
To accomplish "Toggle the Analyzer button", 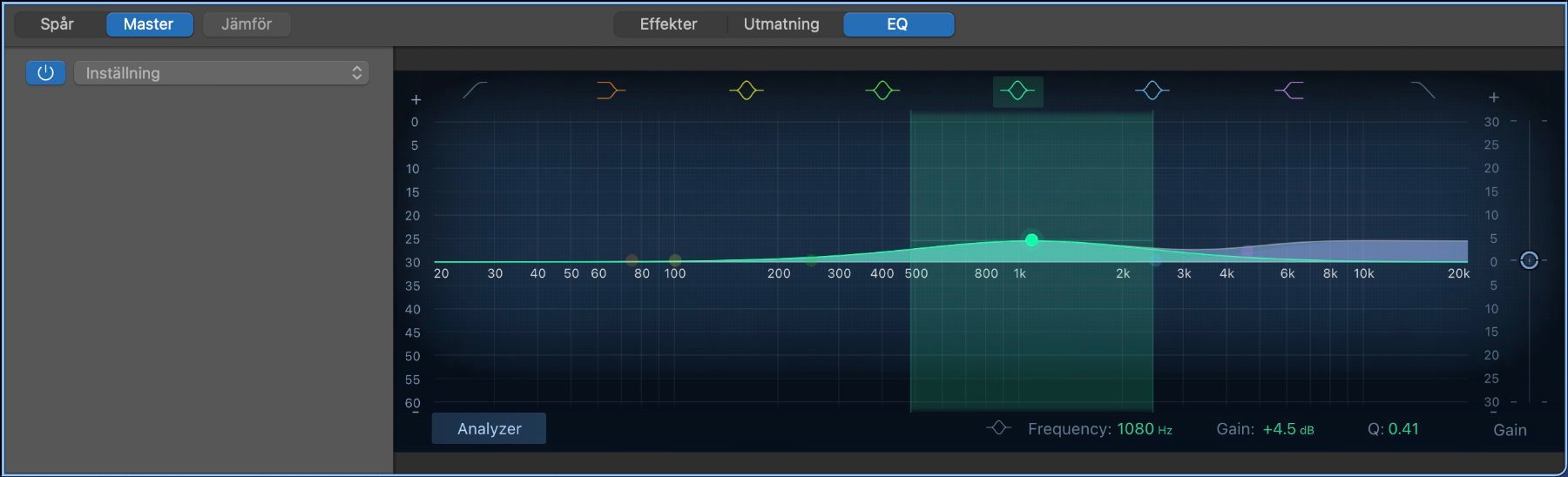I will (x=489, y=428).
